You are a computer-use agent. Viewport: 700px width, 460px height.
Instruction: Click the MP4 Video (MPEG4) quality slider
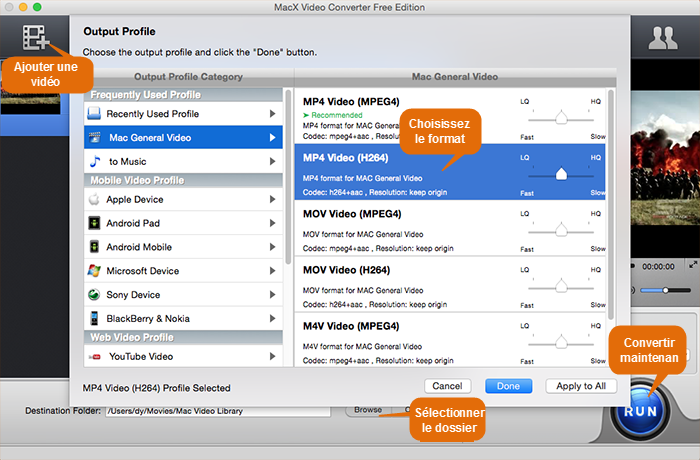pos(561,119)
